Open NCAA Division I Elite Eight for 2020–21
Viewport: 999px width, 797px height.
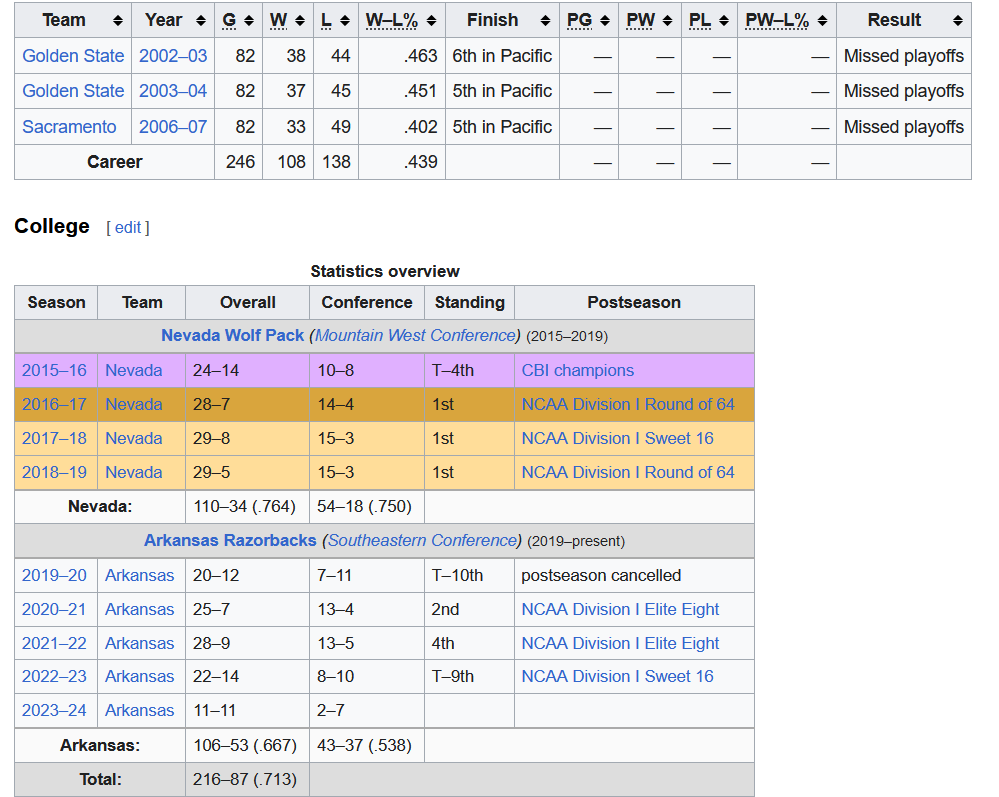621,609
